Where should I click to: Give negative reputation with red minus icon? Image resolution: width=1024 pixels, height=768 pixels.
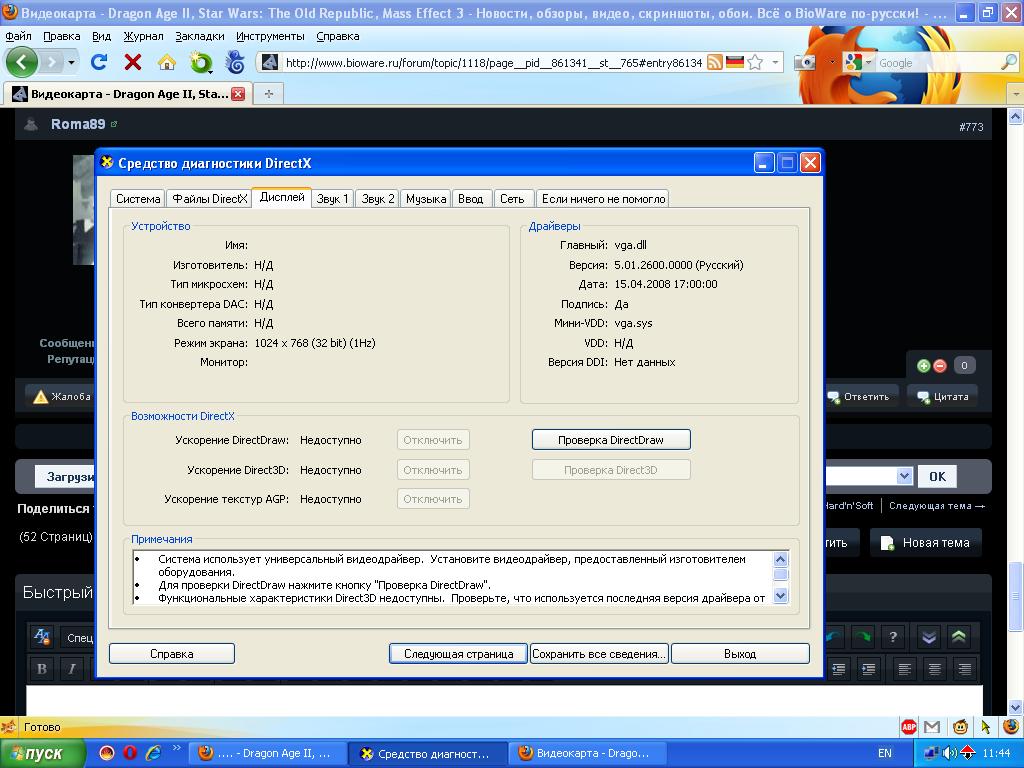(940, 366)
